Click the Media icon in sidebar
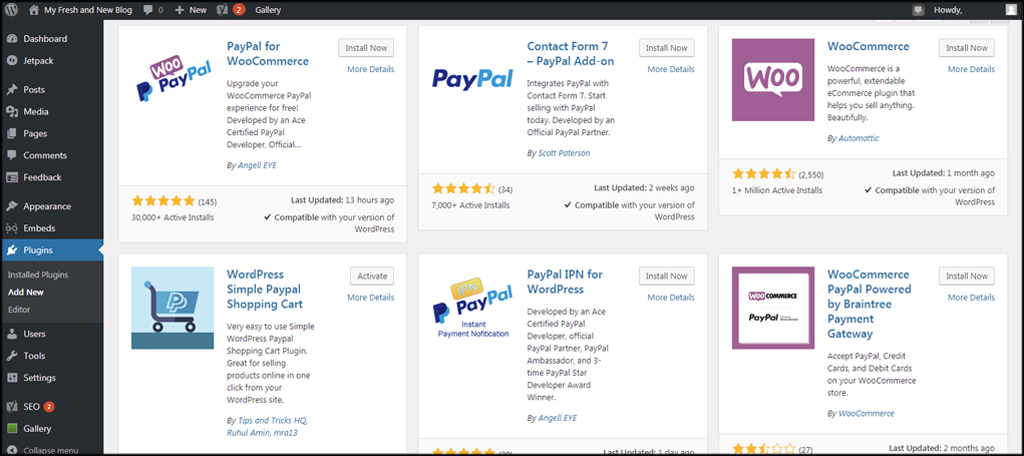This screenshot has height=456, width=1024. coord(12,112)
